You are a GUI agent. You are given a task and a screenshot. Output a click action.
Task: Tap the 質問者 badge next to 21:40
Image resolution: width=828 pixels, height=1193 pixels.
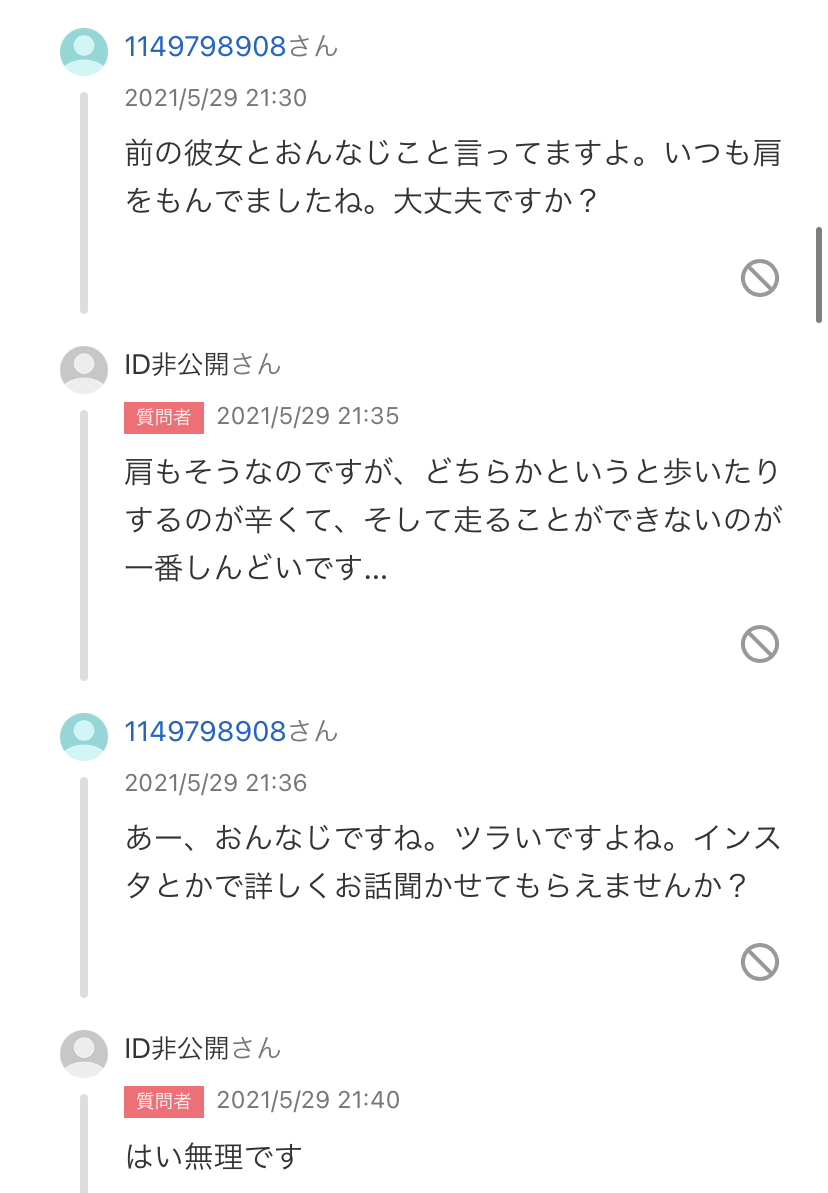pos(164,1101)
